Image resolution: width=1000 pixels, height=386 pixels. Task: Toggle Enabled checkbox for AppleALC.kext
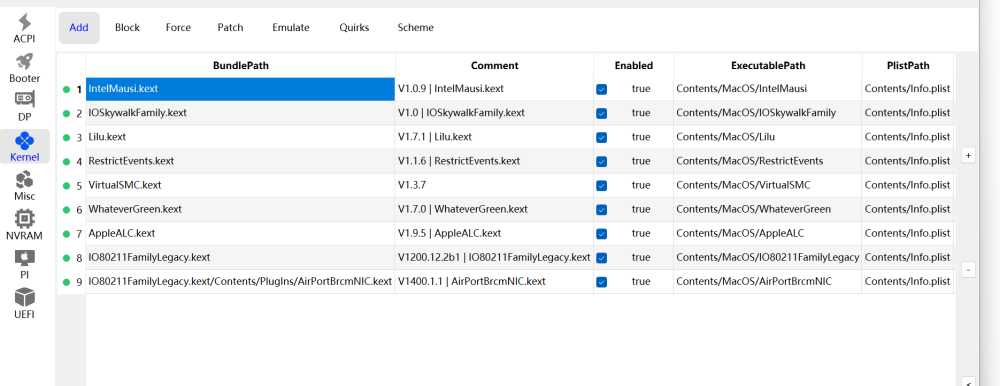click(601, 234)
